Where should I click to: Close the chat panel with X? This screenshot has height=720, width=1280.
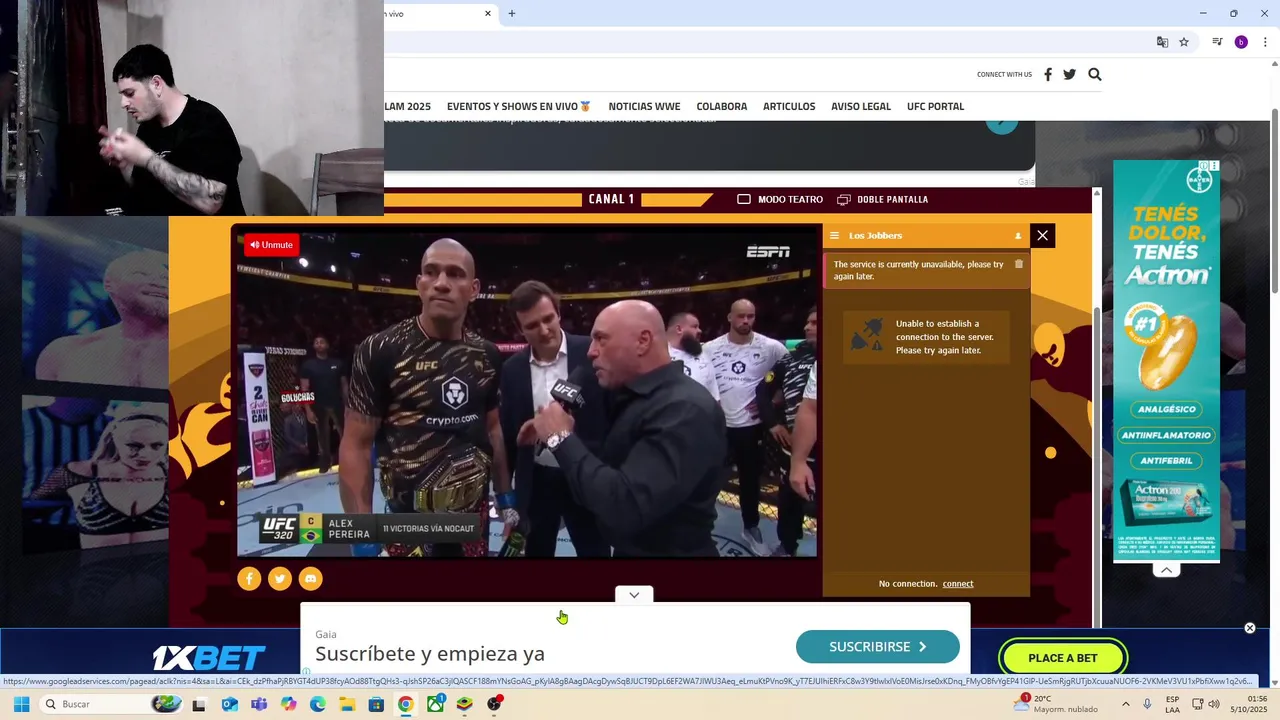coord(1043,235)
